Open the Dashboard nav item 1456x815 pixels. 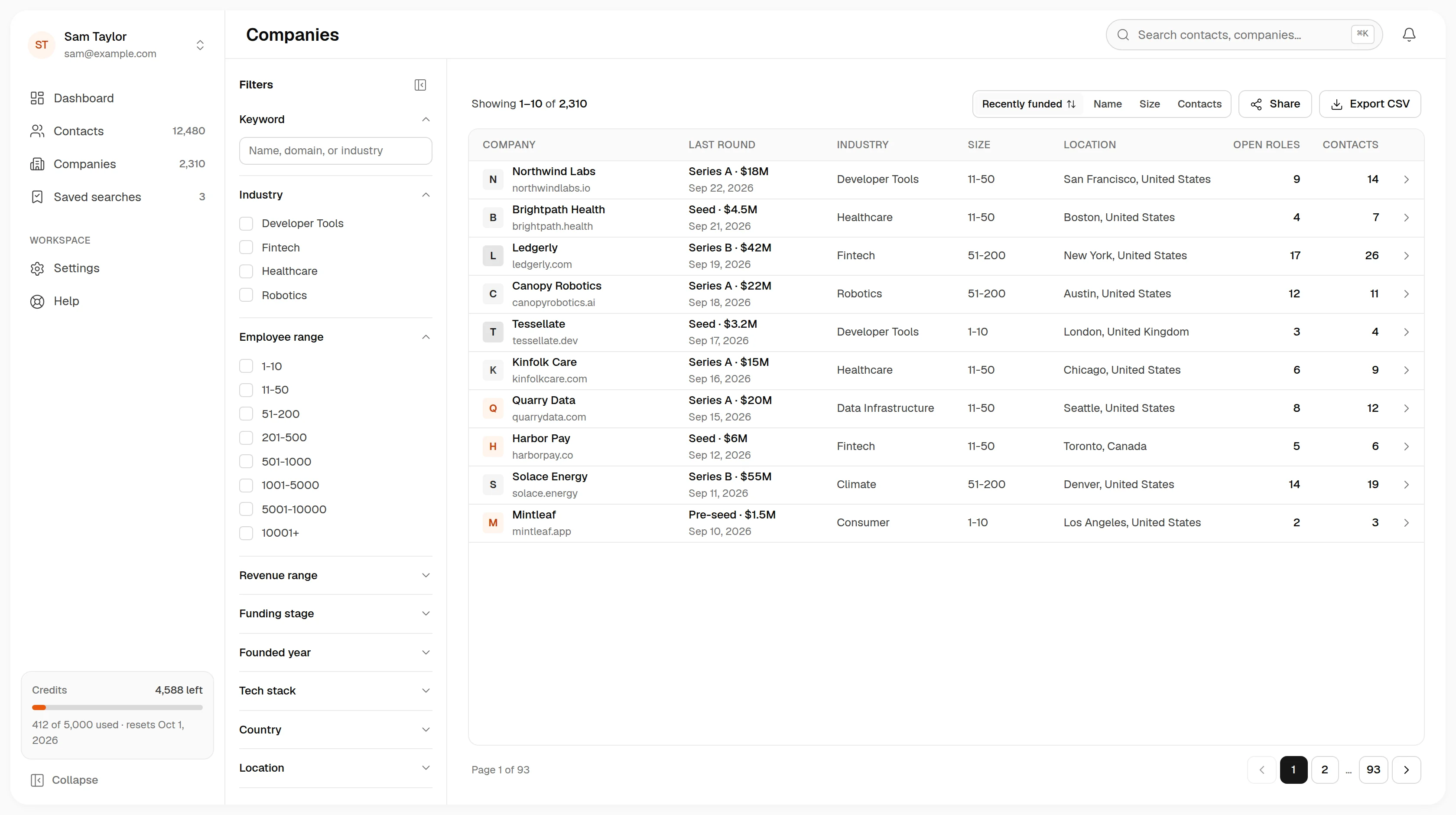[x=117, y=98]
